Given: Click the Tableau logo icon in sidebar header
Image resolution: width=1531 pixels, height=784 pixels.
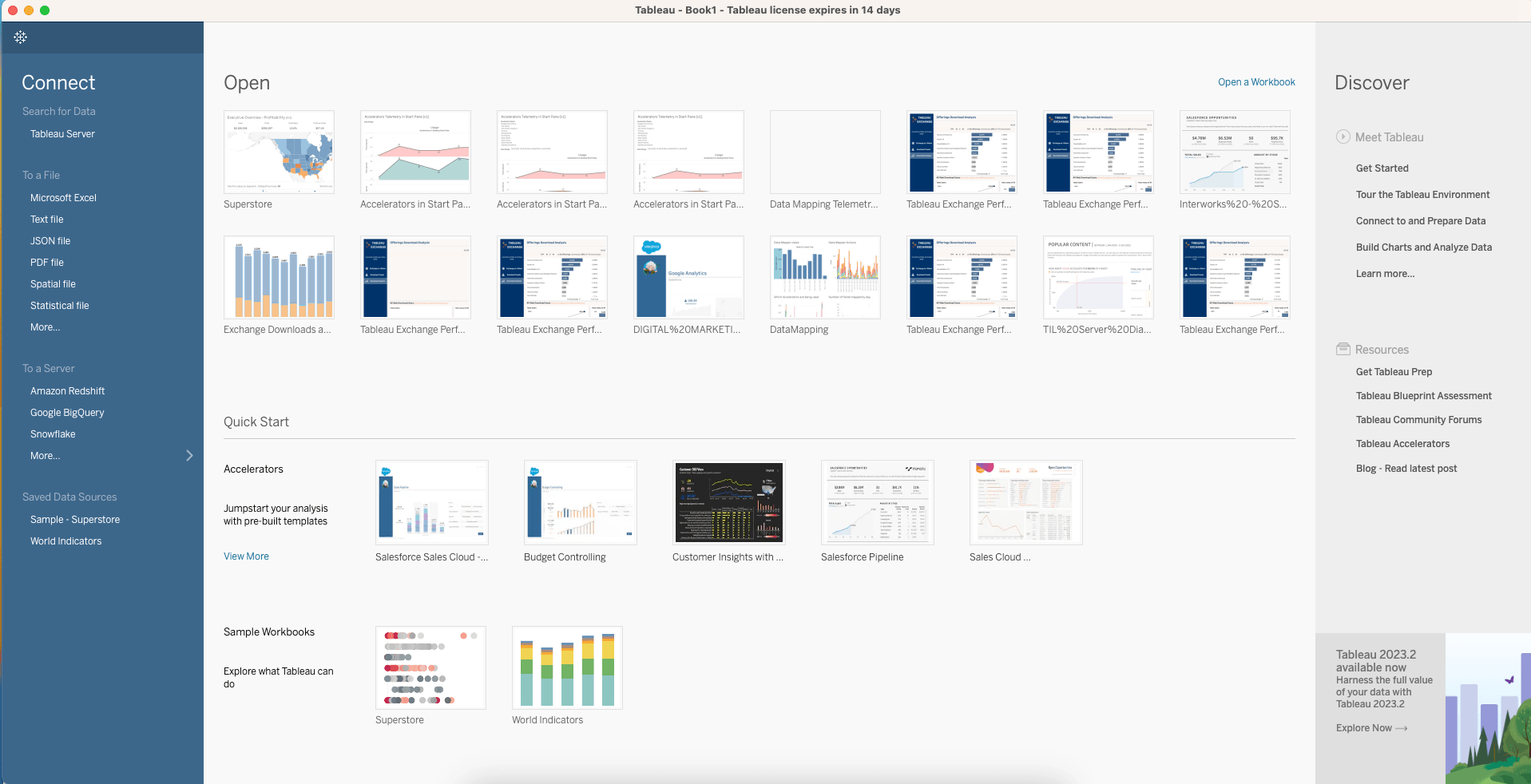Looking at the screenshot, I should (21, 37).
